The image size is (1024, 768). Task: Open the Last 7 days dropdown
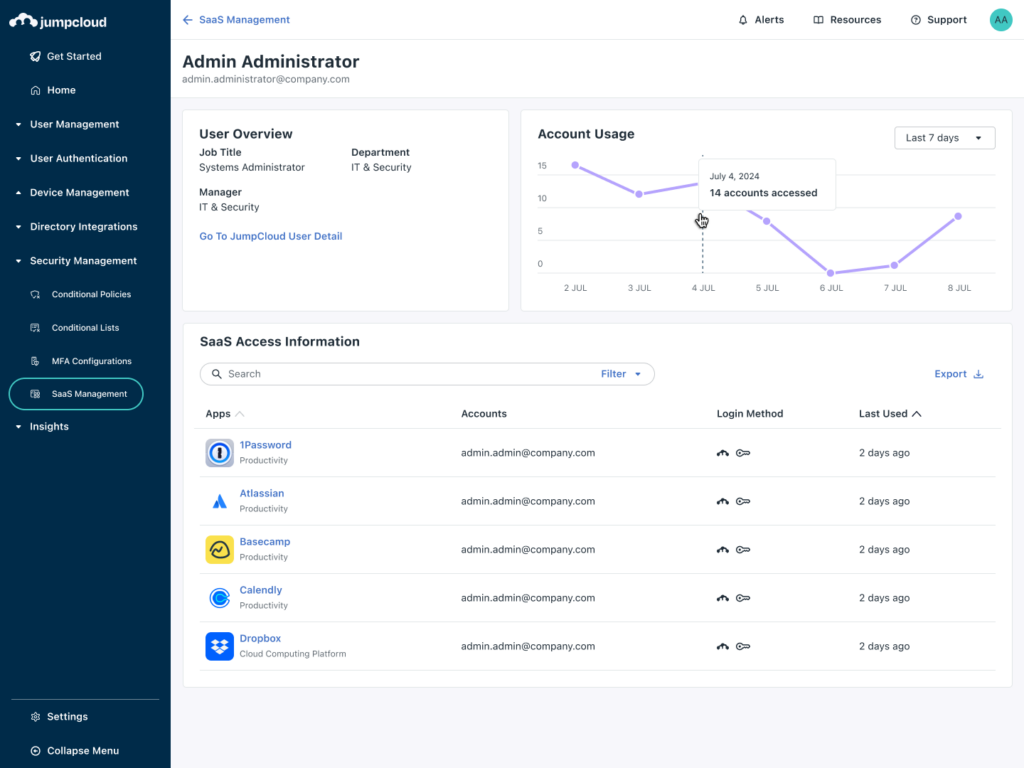(x=943, y=138)
